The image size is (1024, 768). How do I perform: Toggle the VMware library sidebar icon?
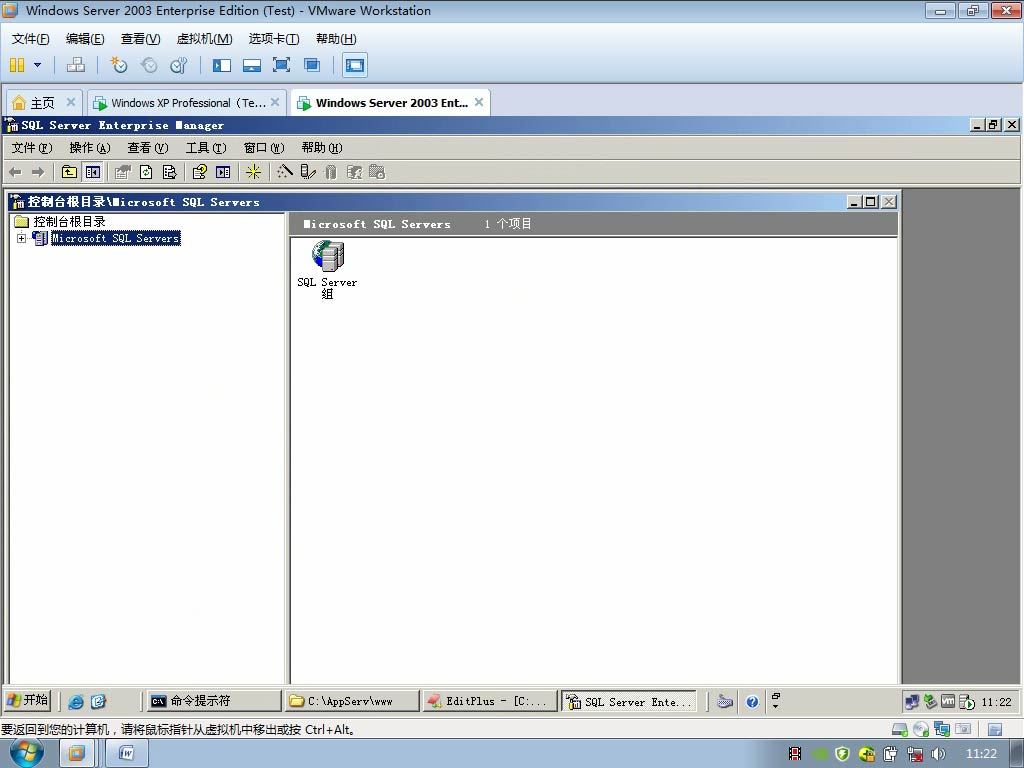(221, 65)
